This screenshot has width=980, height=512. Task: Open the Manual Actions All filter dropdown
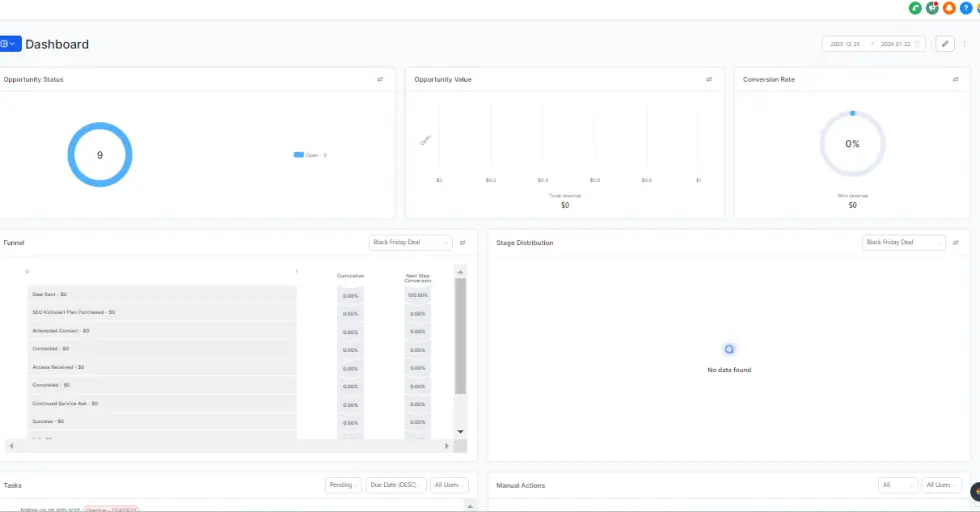pyautogui.click(x=898, y=485)
